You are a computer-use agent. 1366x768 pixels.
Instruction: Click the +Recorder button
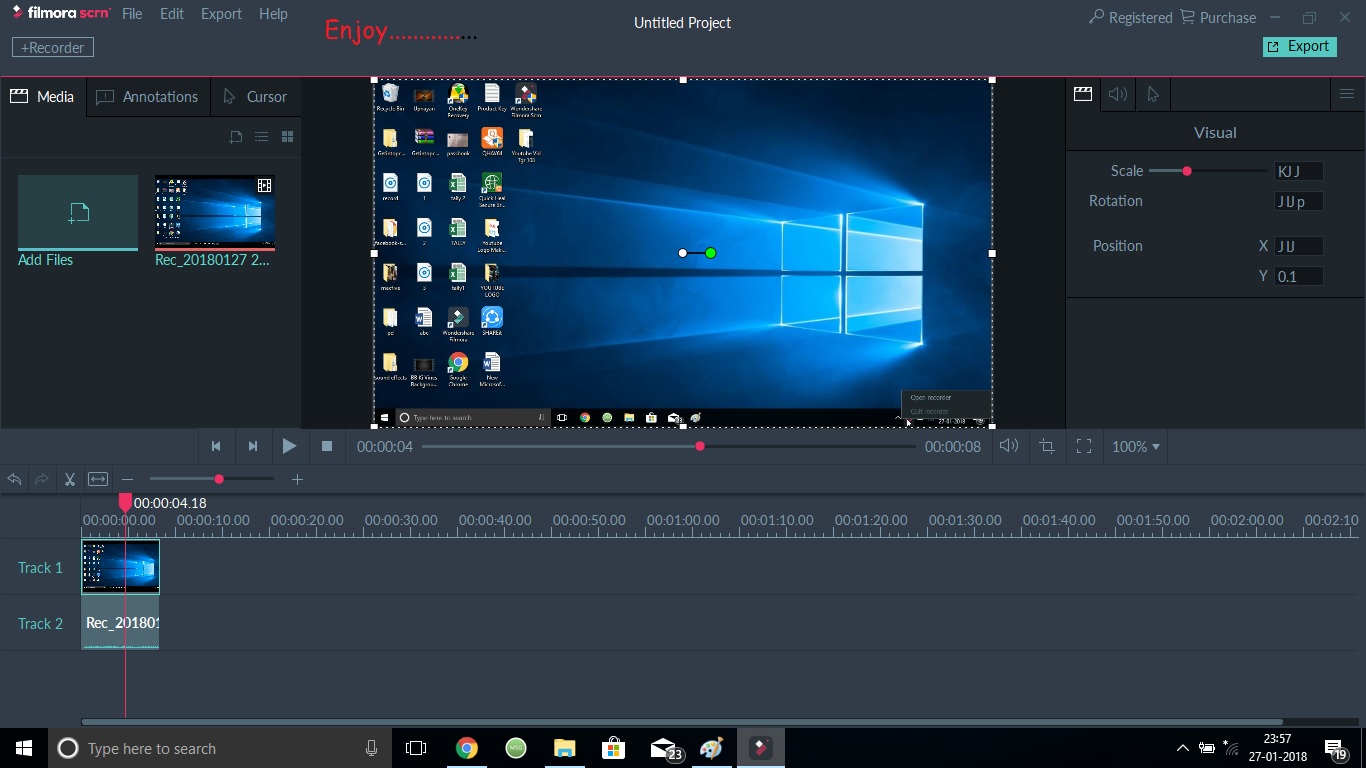[53, 47]
